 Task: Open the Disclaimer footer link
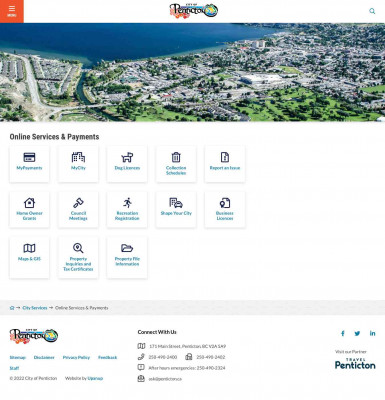(x=44, y=357)
